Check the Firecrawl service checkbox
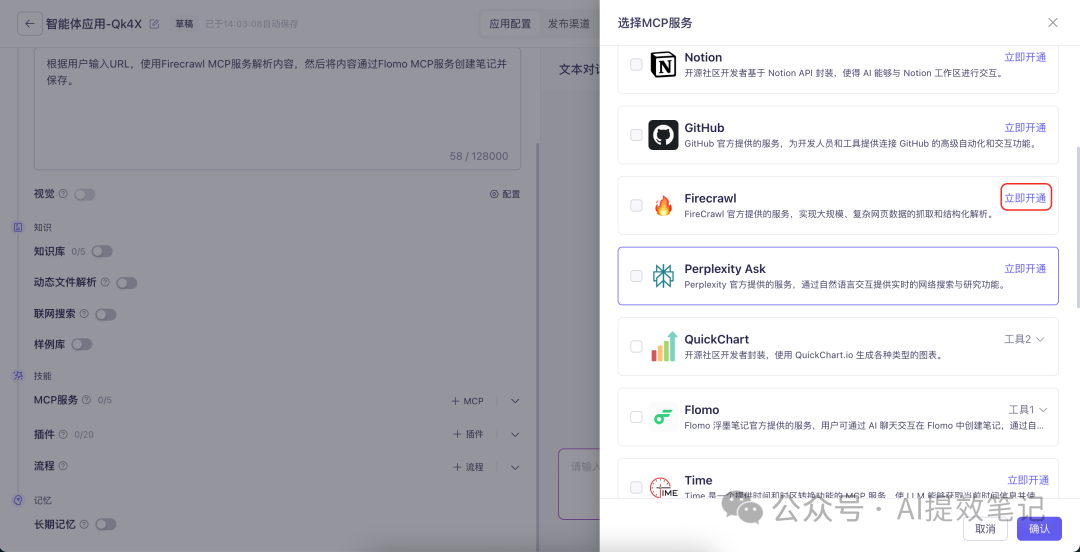 click(636, 205)
